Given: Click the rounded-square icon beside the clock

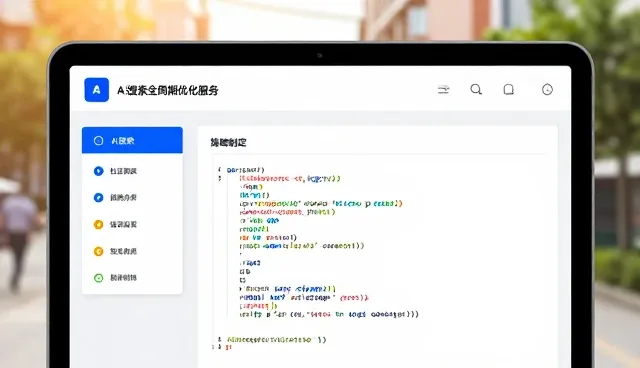Looking at the screenshot, I should click(509, 89).
